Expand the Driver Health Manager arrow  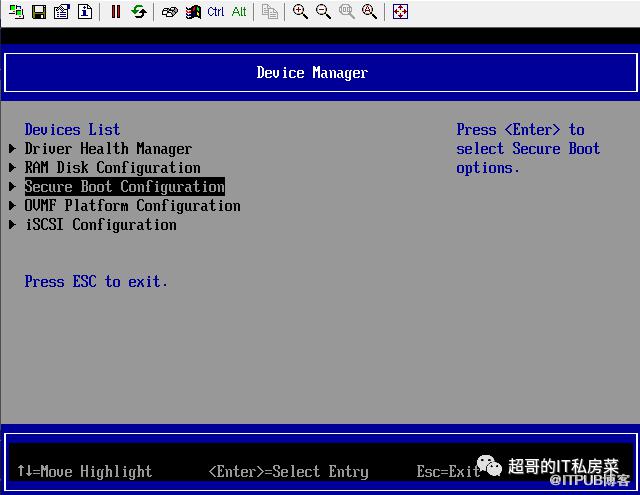pyautogui.click(x=13, y=149)
